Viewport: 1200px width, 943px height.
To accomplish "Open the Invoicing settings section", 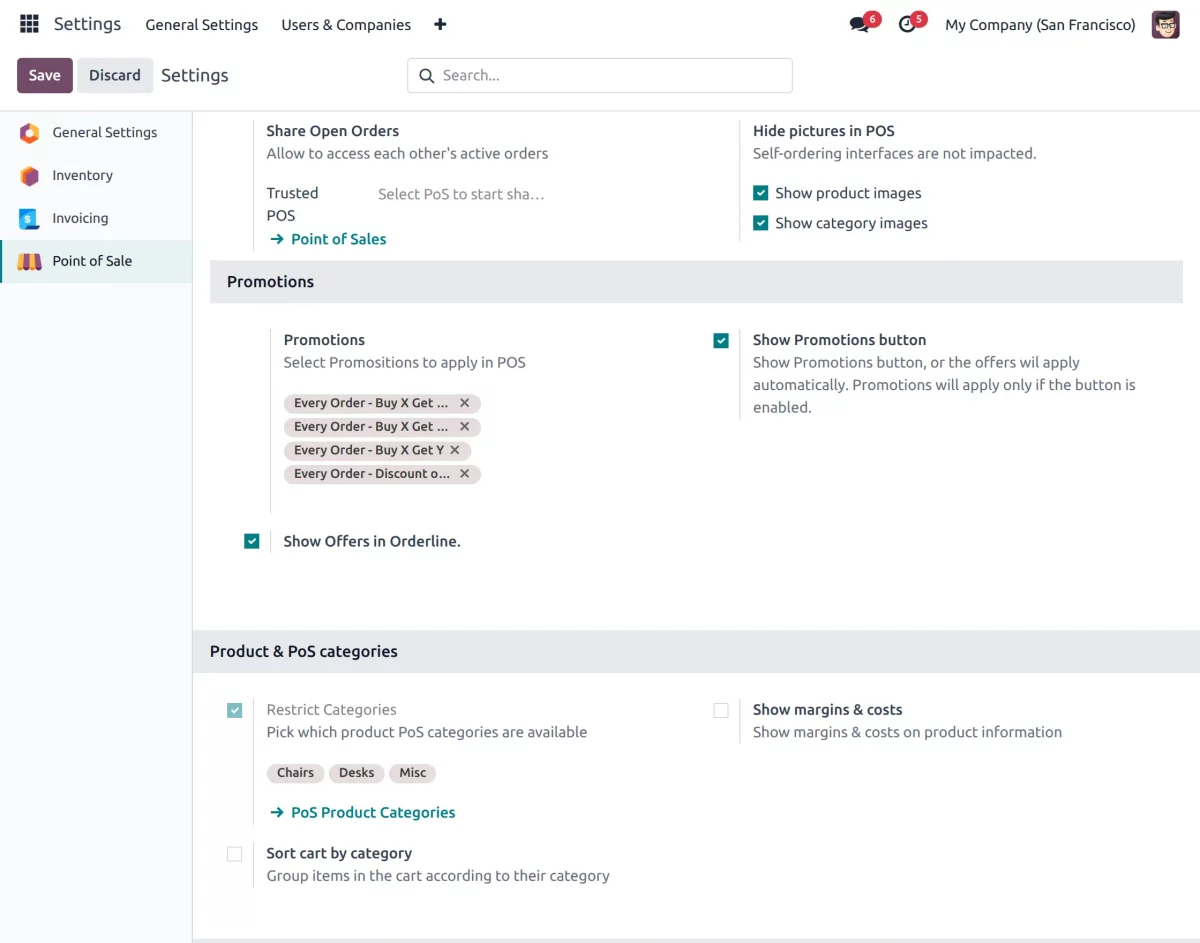I will pyautogui.click(x=80, y=218).
